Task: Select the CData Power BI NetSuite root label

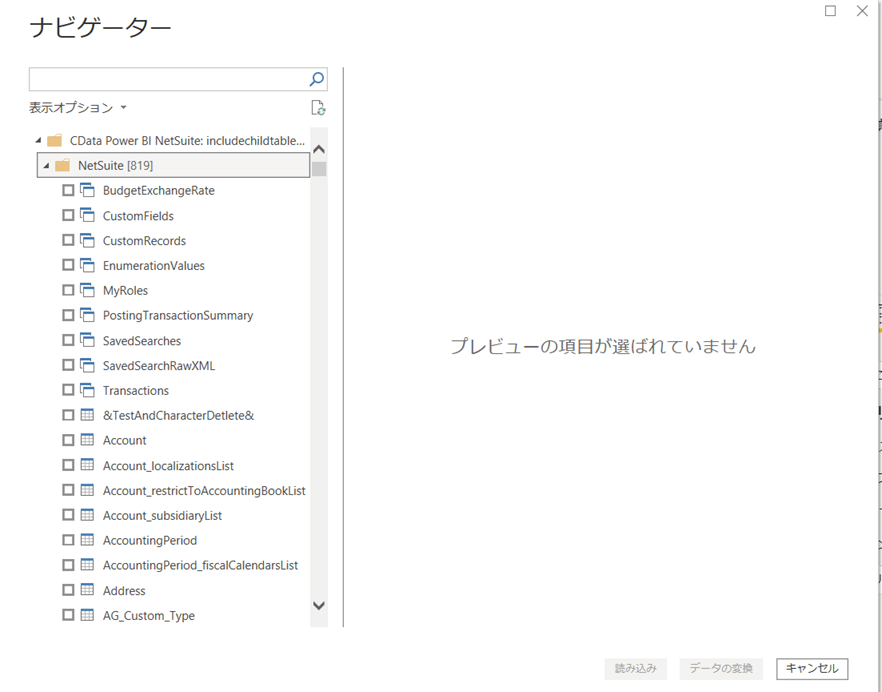Action: pyautogui.click(x=187, y=141)
